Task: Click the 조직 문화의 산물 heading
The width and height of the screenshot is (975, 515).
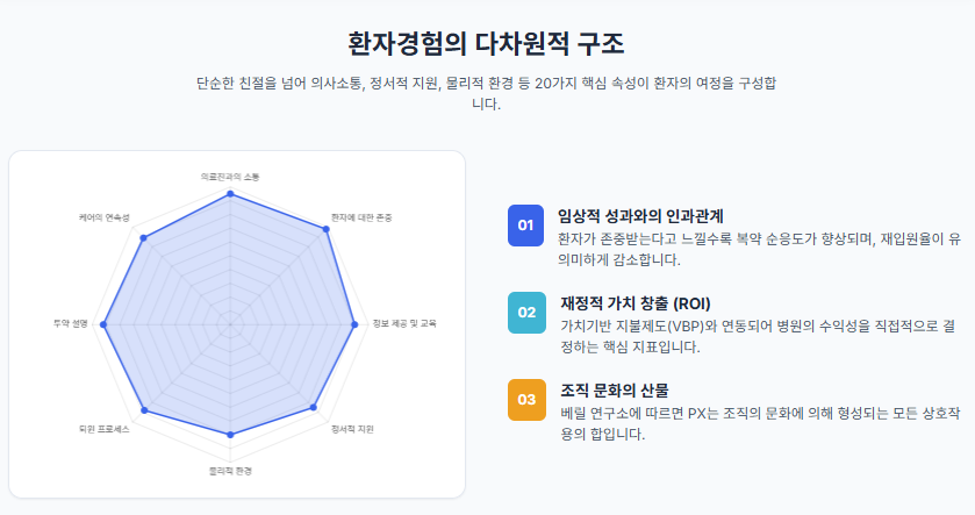Action: 614,390
